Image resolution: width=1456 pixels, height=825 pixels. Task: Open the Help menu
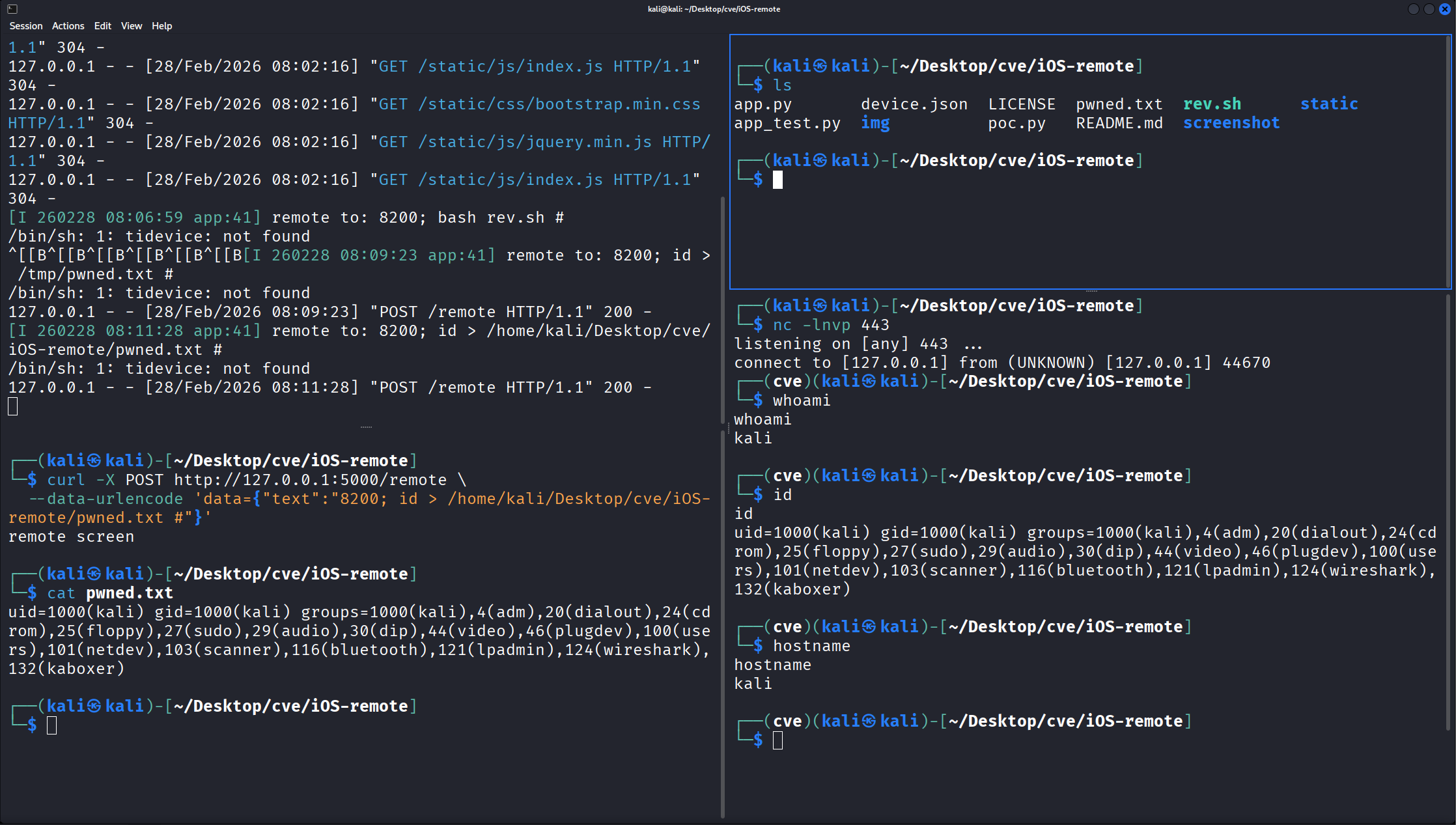pos(161,26)
